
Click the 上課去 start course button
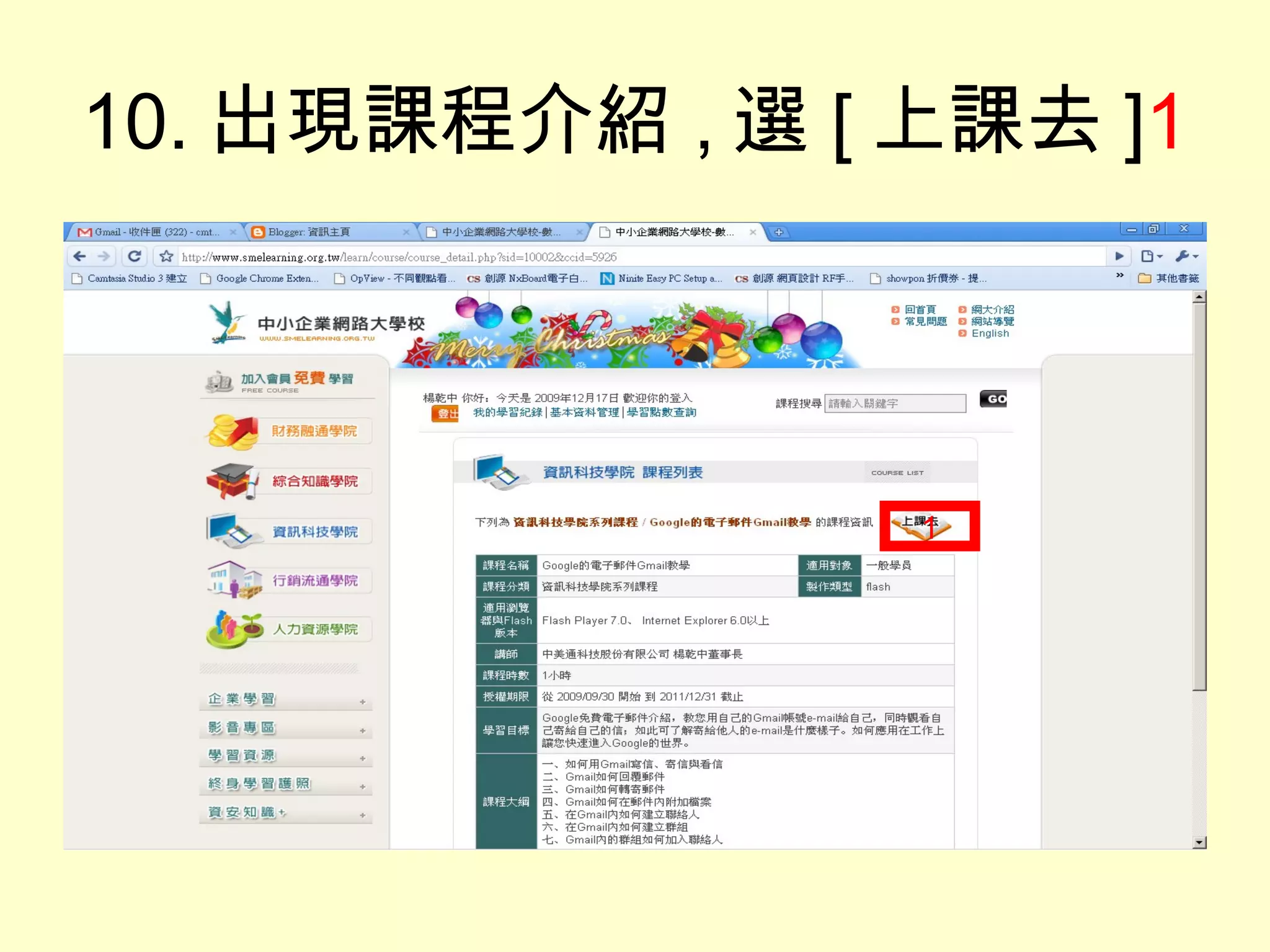click(921, 527)
